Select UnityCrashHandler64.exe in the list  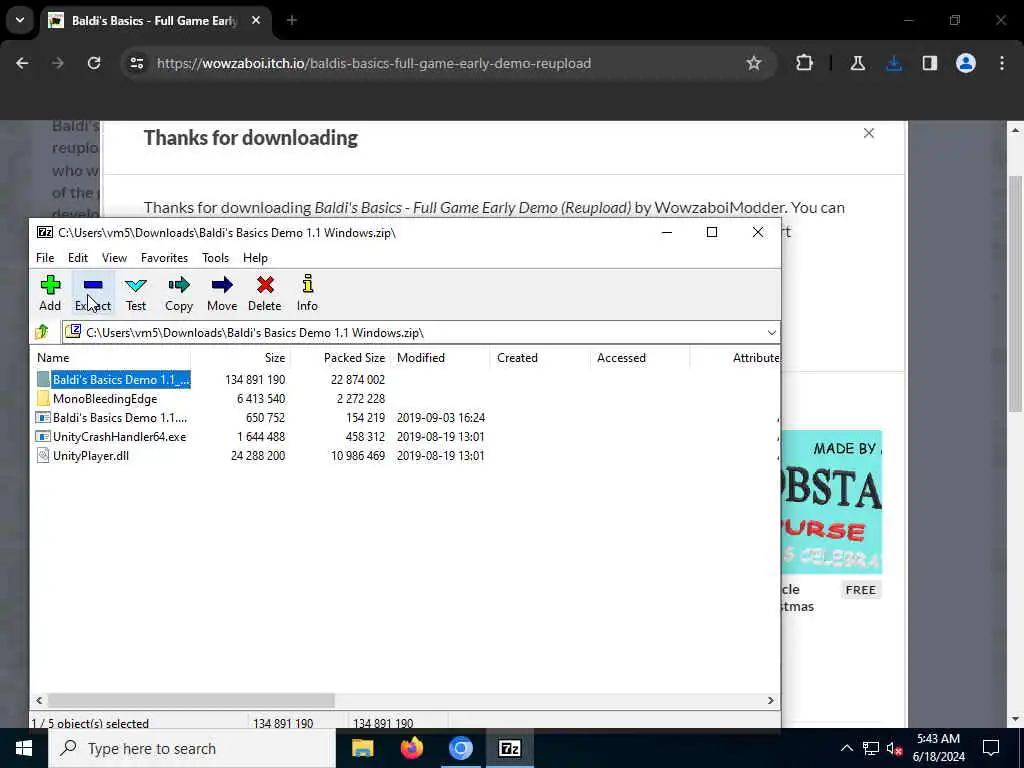tap(112, 436)
